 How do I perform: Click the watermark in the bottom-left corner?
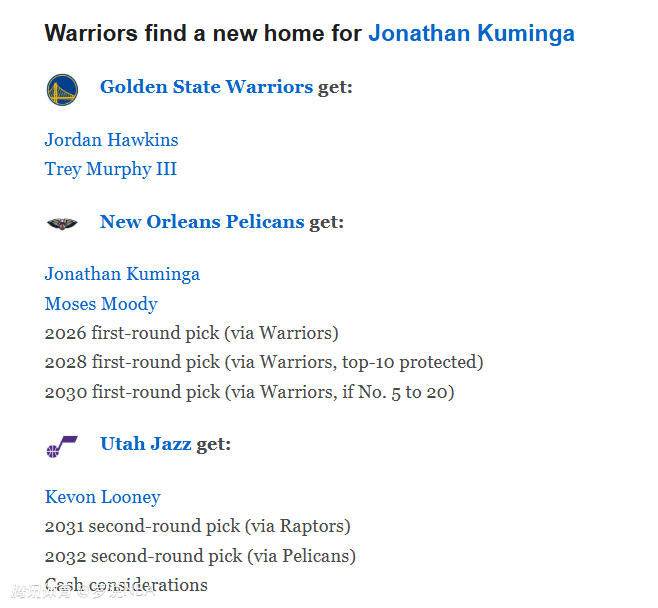[80, 594]
